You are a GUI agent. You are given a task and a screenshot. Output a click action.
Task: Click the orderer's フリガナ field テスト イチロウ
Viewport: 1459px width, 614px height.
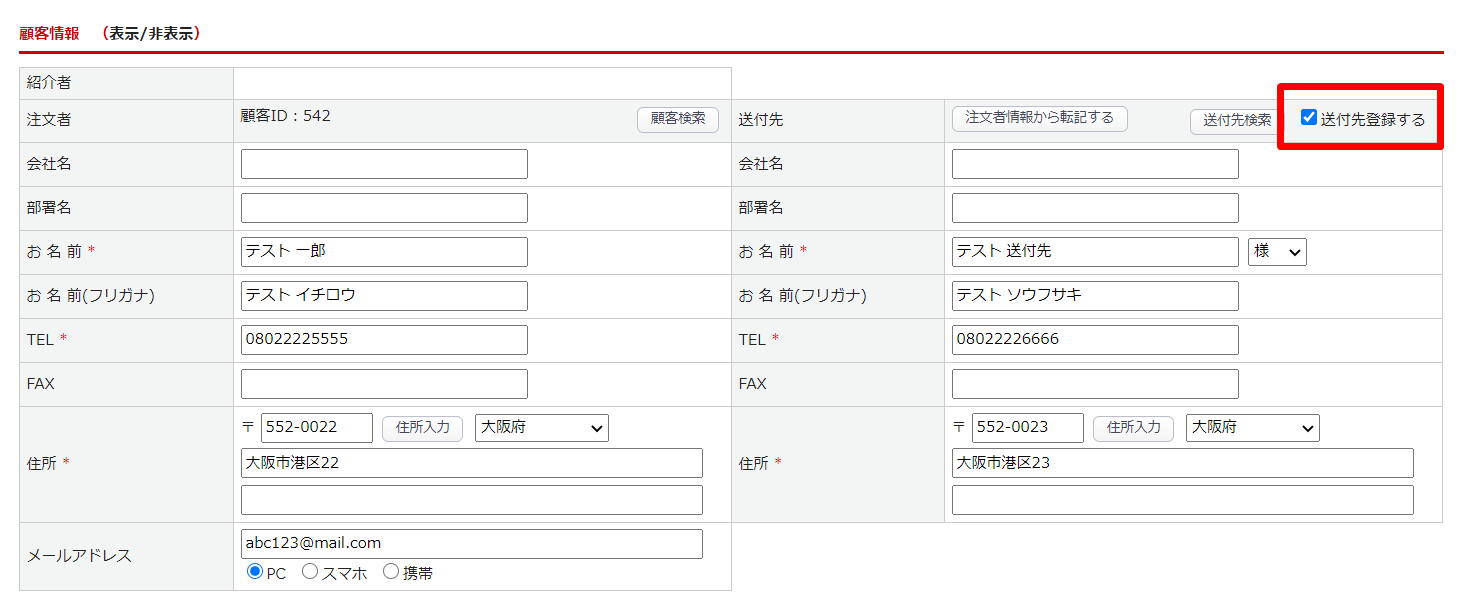pos(384,296)
